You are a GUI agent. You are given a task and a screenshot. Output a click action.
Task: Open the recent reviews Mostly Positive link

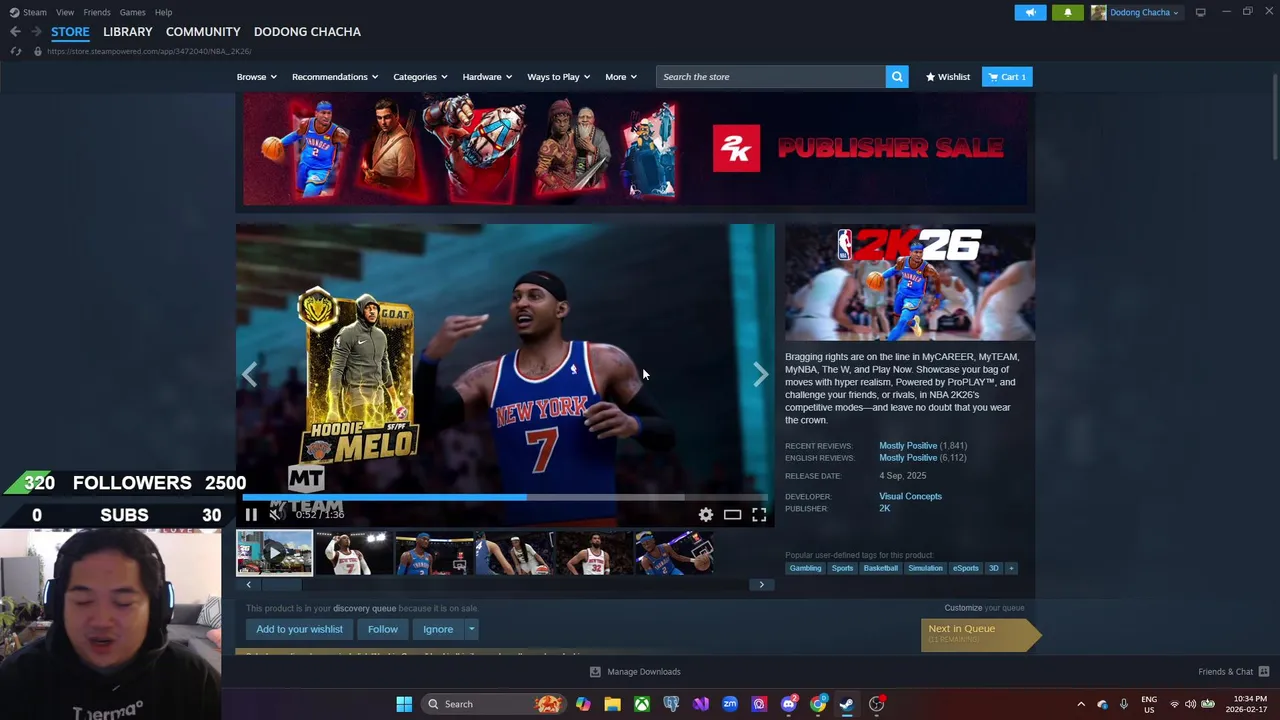[908, 446]
